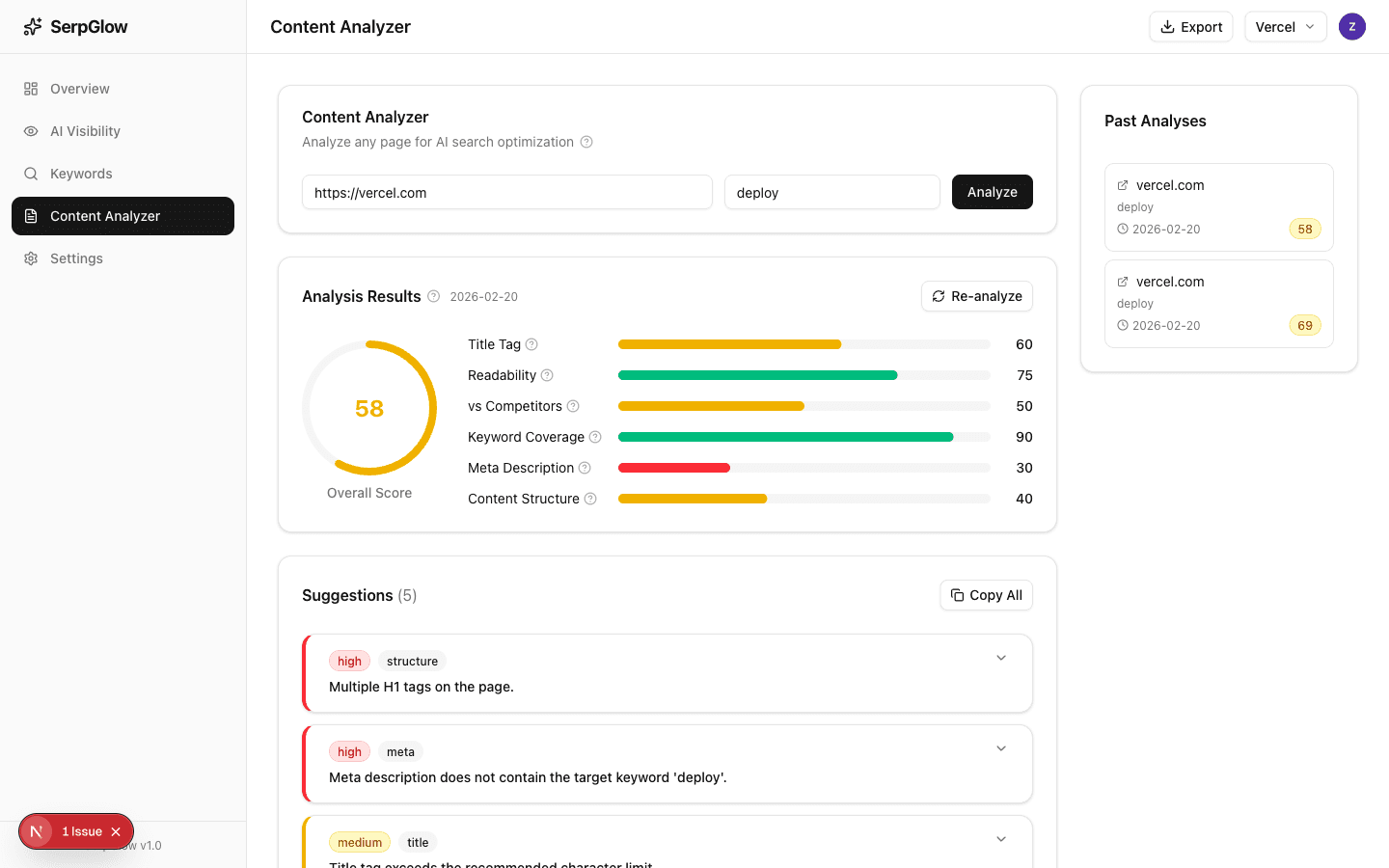Click the Export button

click(1190, 26)
